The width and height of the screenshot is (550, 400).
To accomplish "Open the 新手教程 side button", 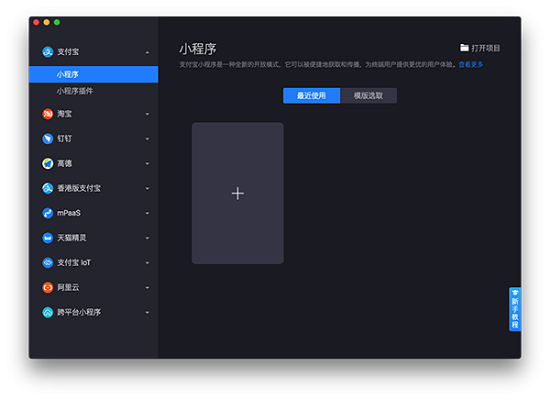I will [x=515, y=309].
